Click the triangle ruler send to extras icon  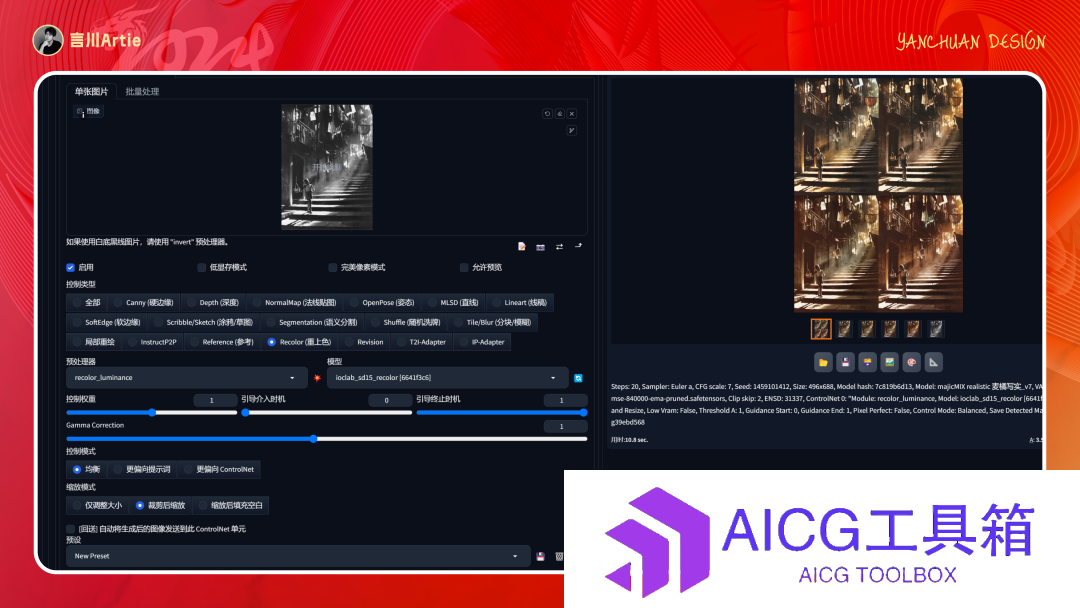[933, 362]
